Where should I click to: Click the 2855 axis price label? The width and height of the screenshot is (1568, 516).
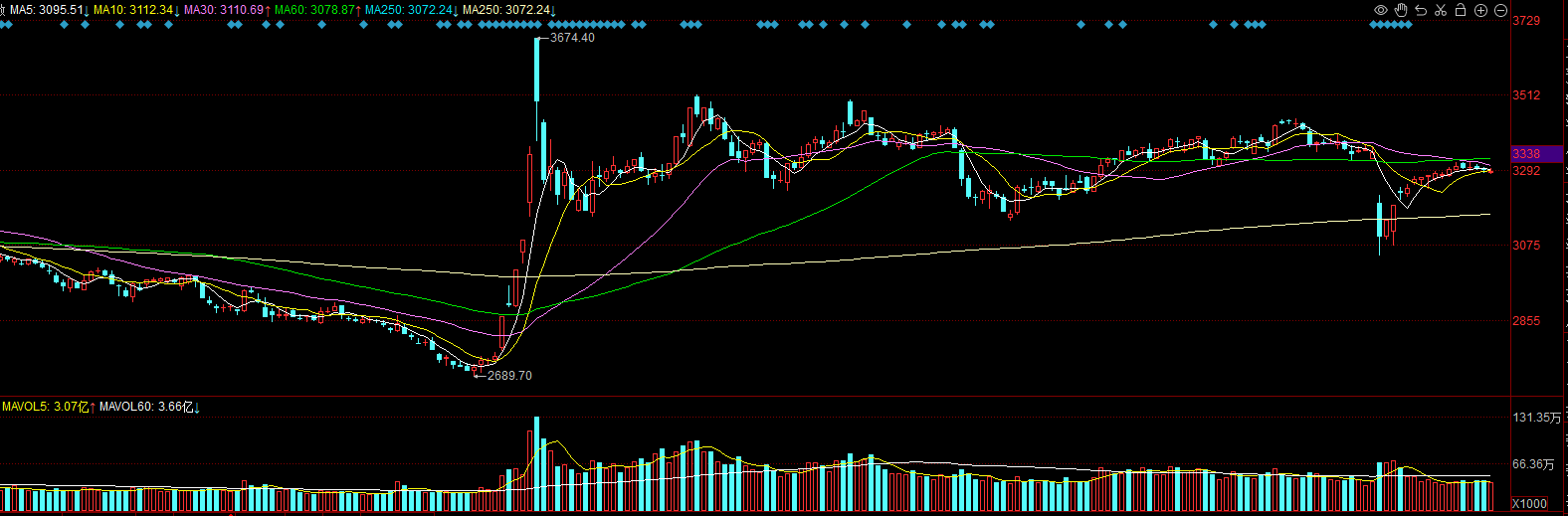[1526, 321]
